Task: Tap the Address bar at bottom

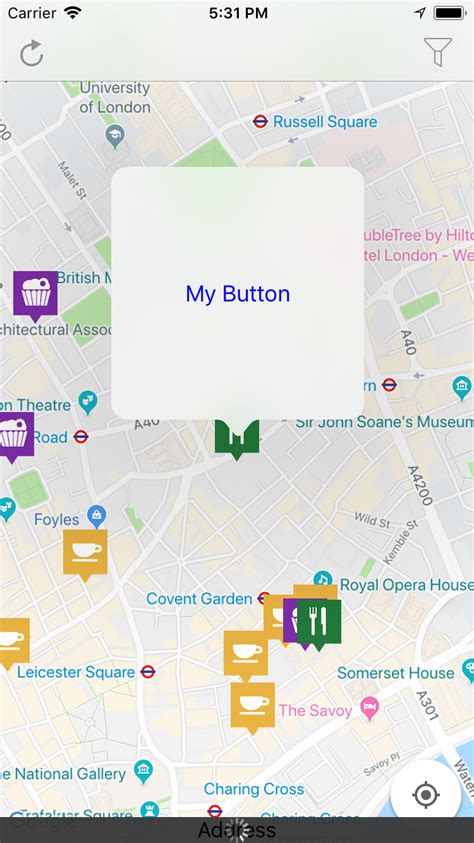Action: coord(237,830)
